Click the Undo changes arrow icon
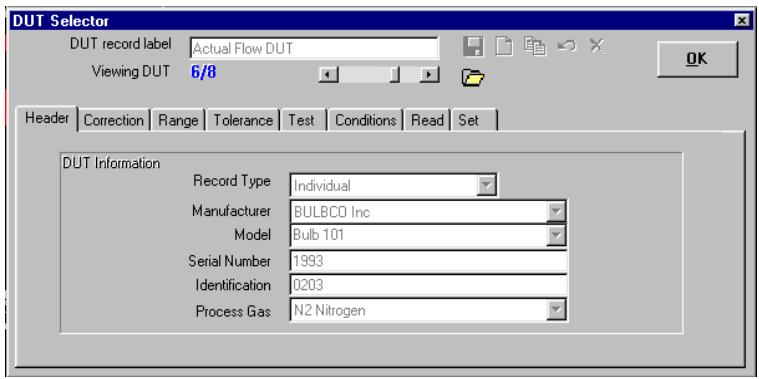The image size is (759, 379). coord(566,46)
